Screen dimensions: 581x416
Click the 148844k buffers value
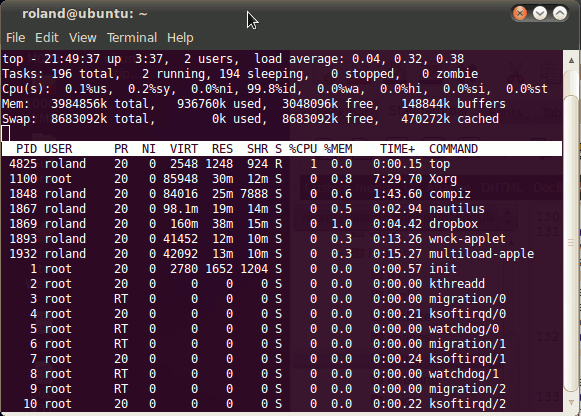(454, 104)
